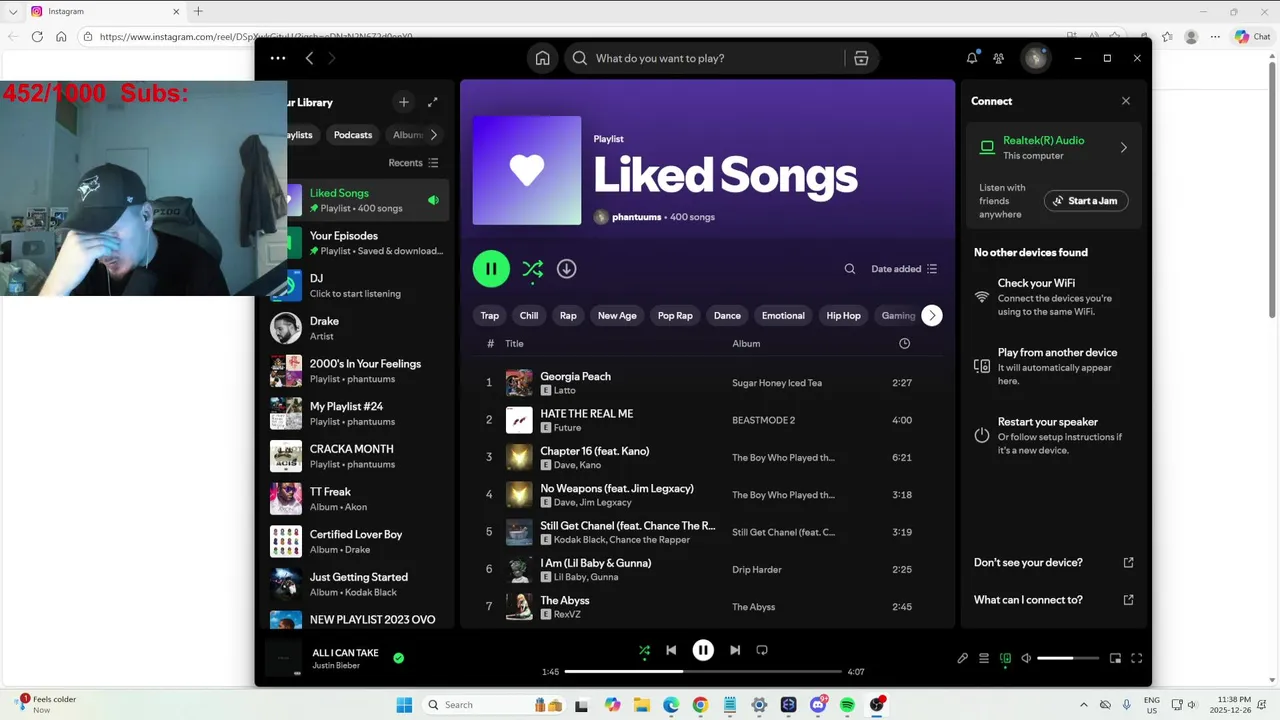Expand Realtek(R) Audio device options

pos(1123,148)
